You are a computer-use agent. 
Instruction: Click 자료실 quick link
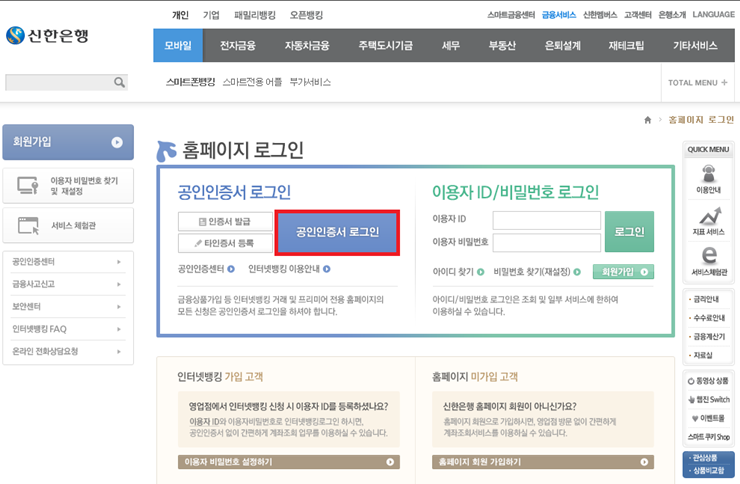click(701, 355)
